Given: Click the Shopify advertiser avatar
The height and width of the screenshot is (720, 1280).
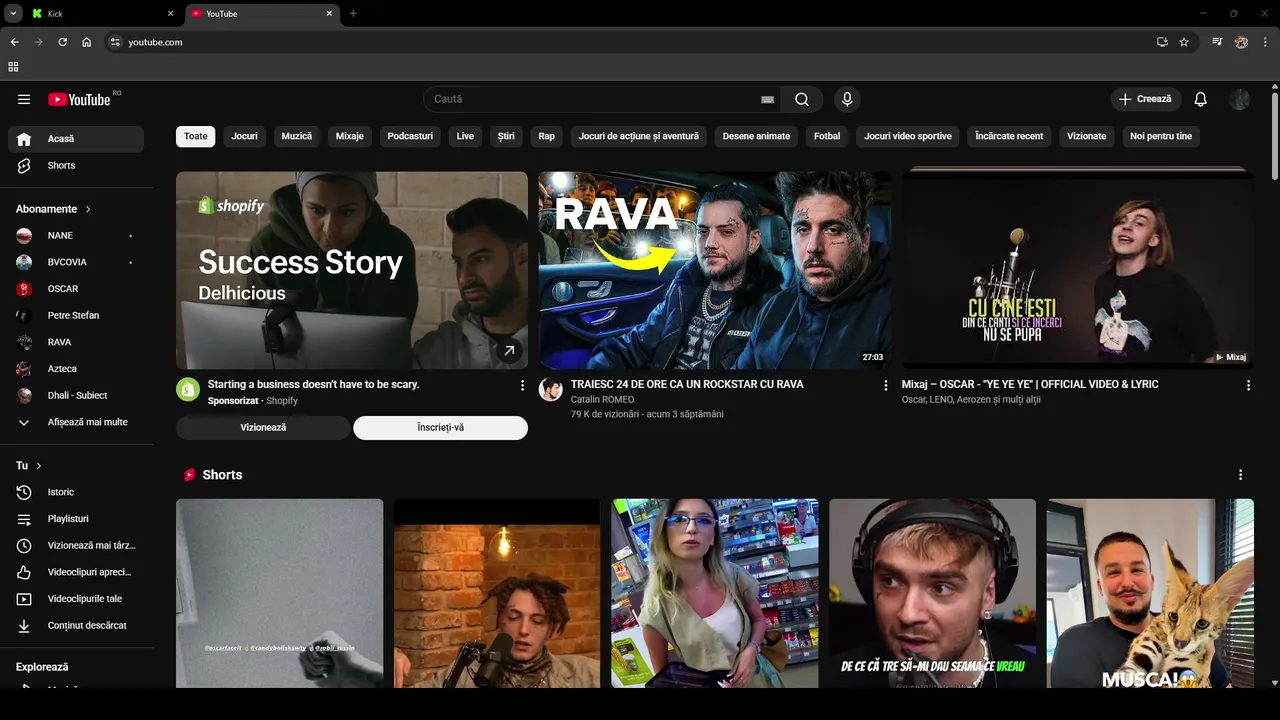Looking at the screenshot, I should click(x=188, y=389).
